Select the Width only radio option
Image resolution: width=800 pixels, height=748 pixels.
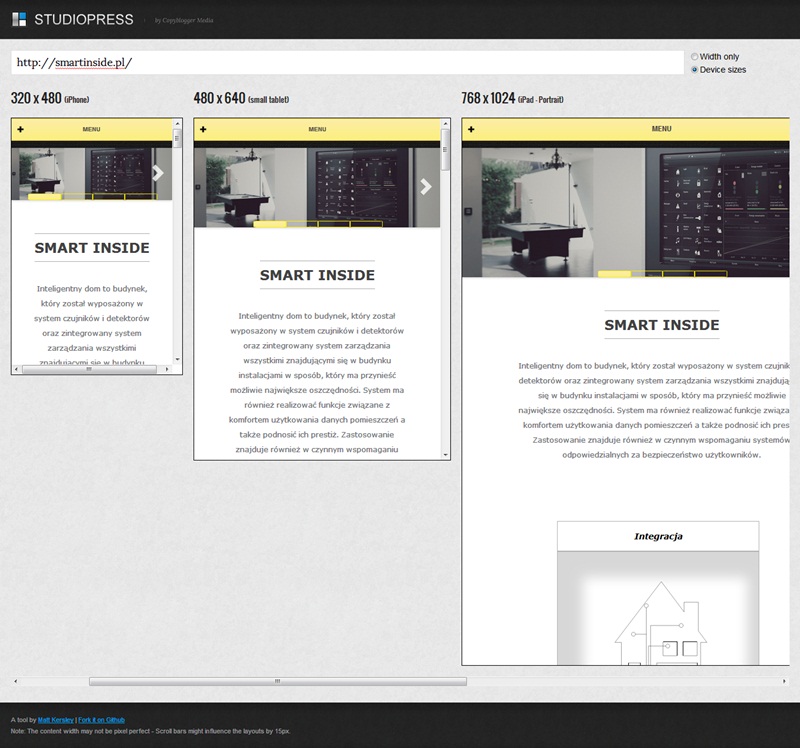(695, 57)
